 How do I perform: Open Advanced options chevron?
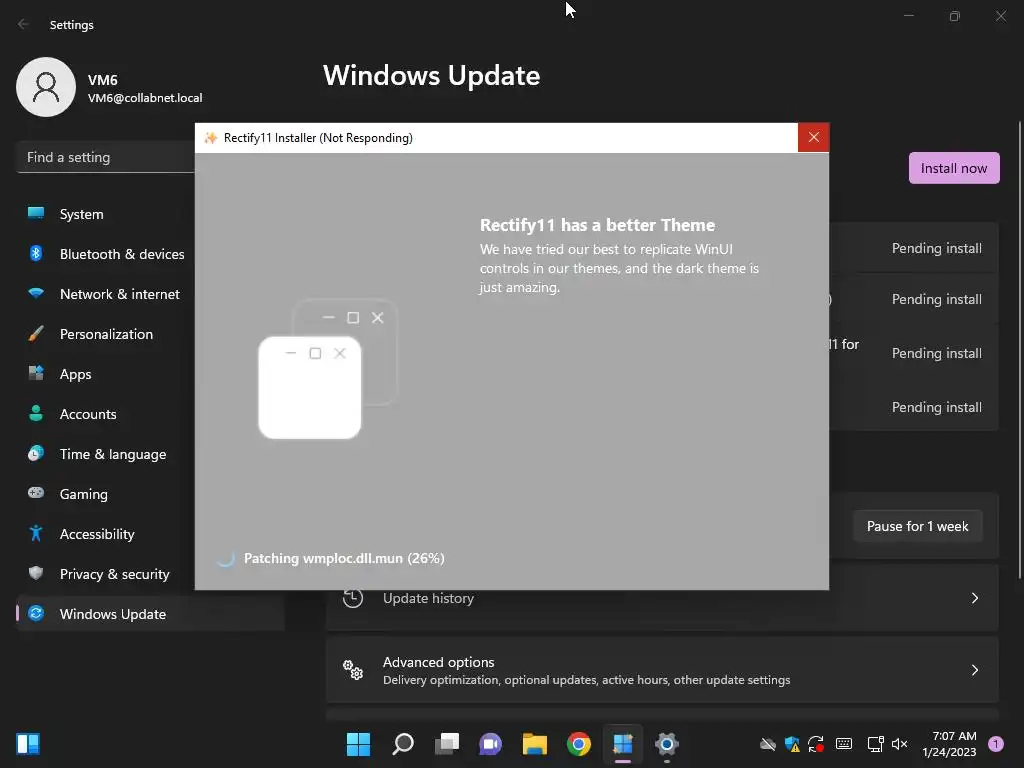pyautogui.click(x=974, y=670)
